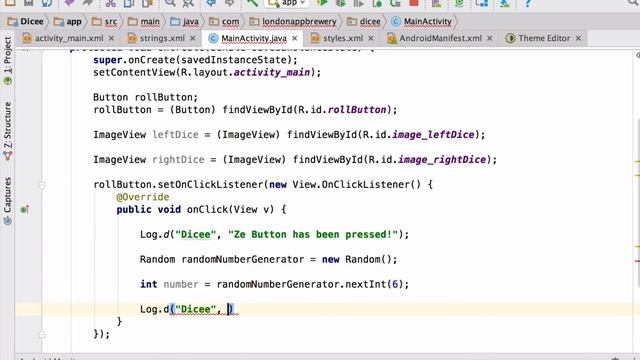
Task: Open Find with the magnifier toolbar icon
Action: pyautogui.click(x=170, y=3)
